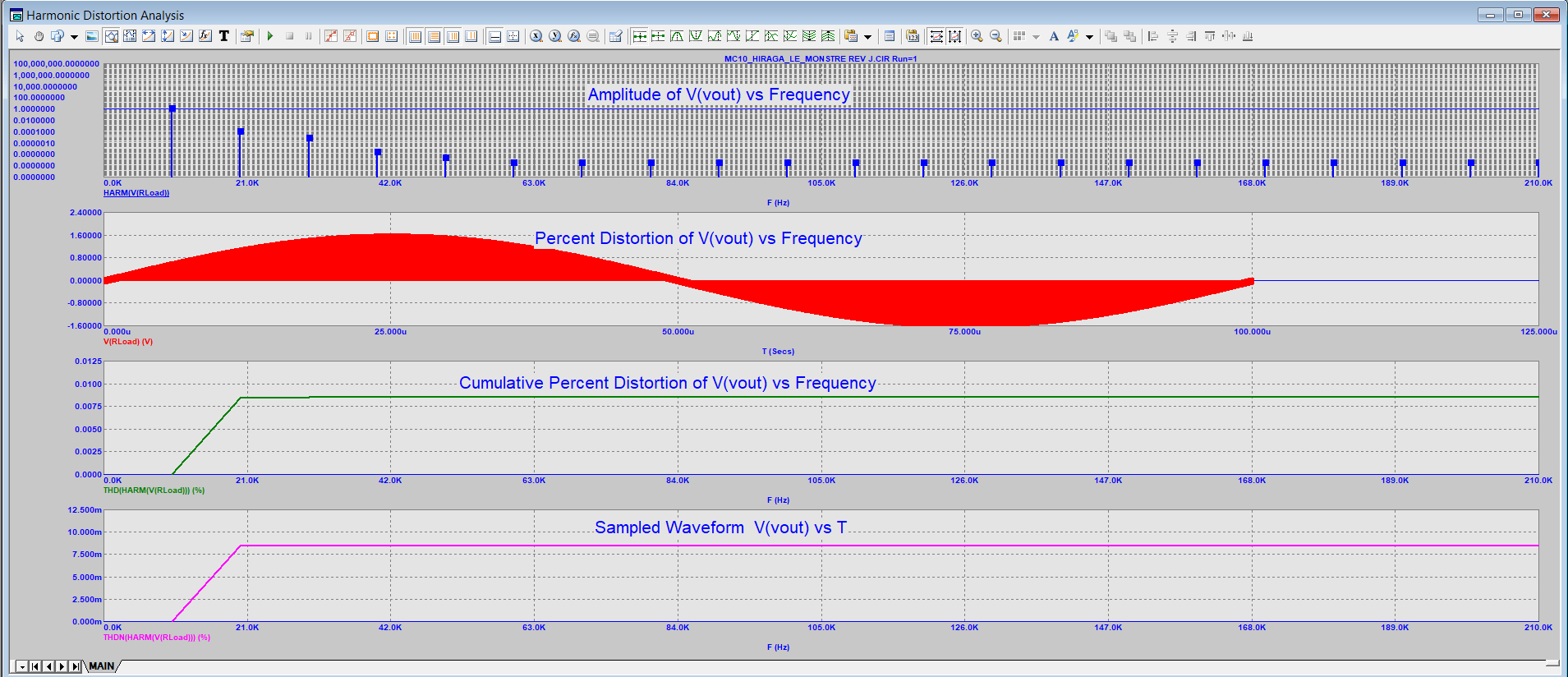Click the align left icon
The height and width of the screenshot is (677, 1568).
(1153, 36)
